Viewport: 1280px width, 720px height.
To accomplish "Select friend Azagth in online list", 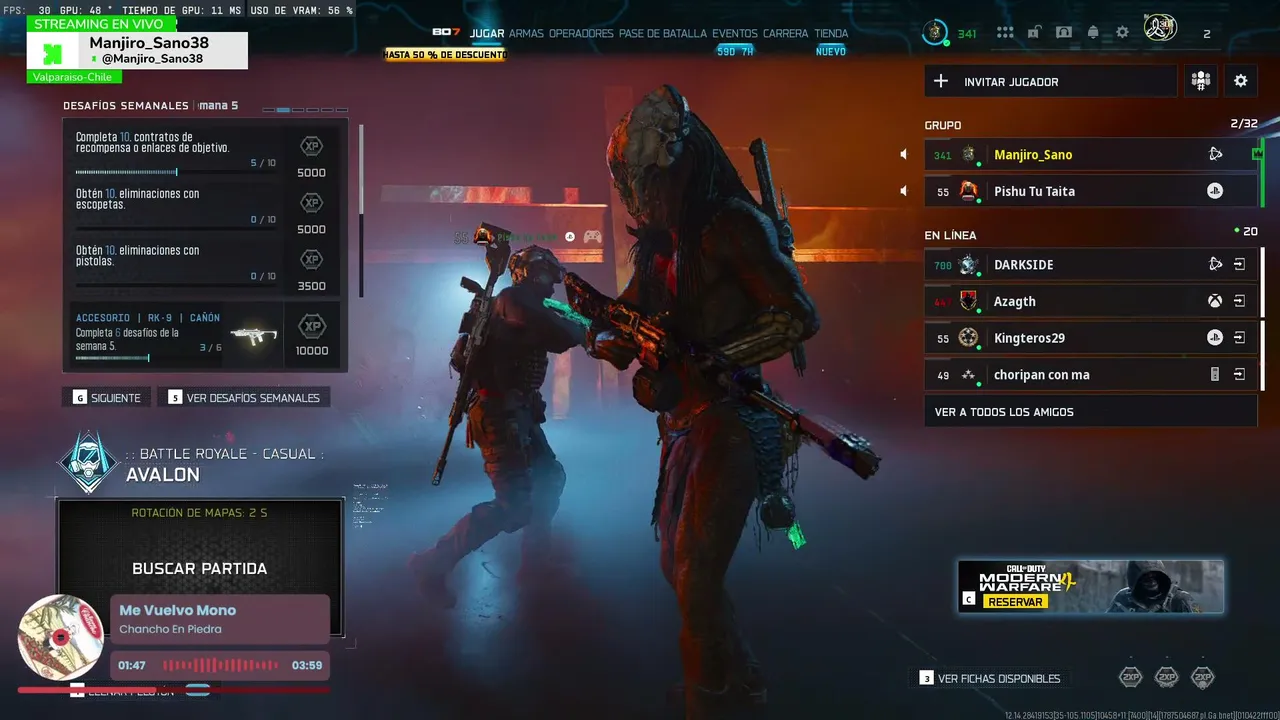I will tap(1090, 301).
